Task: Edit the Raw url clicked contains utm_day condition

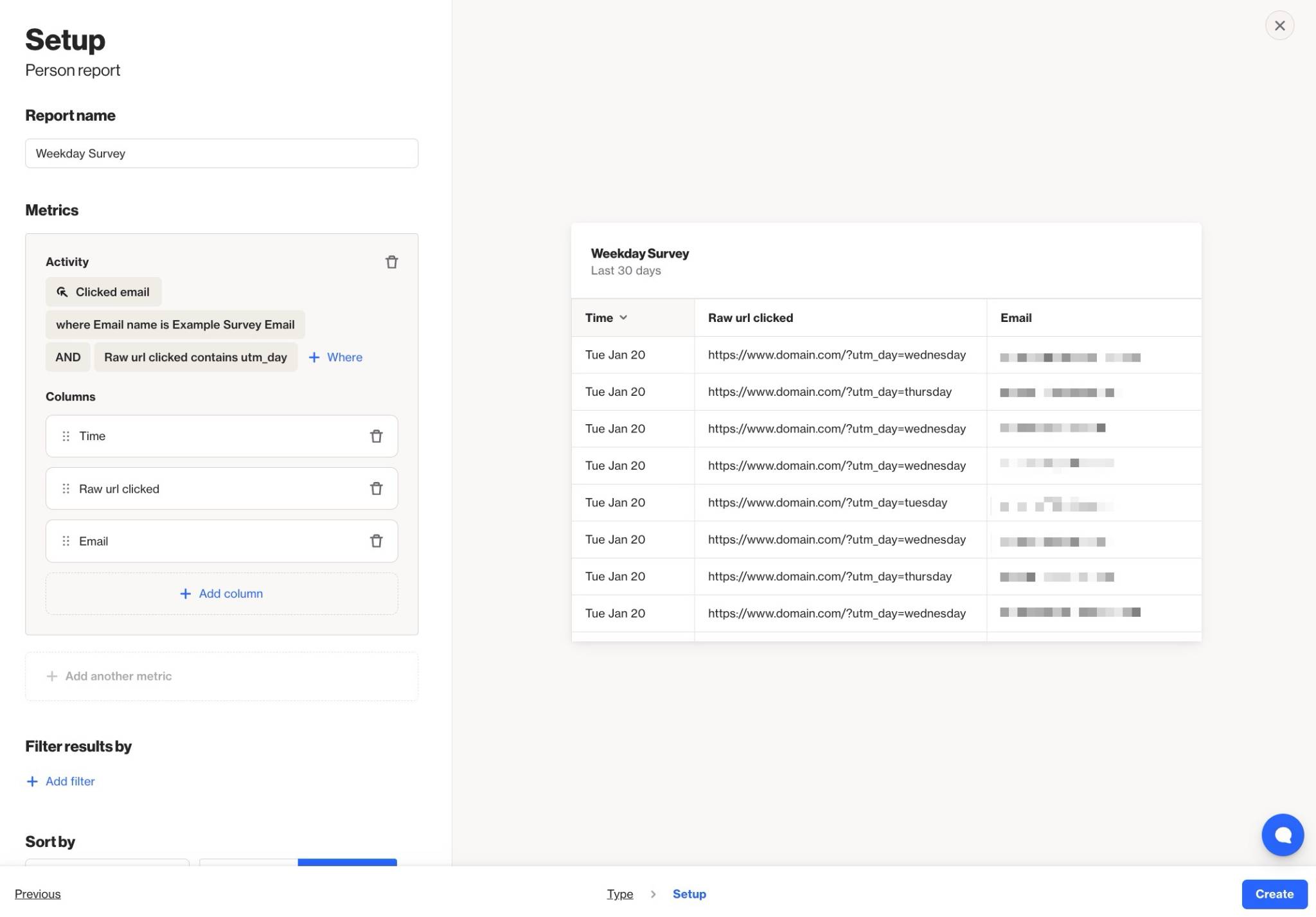Action: 195,357
